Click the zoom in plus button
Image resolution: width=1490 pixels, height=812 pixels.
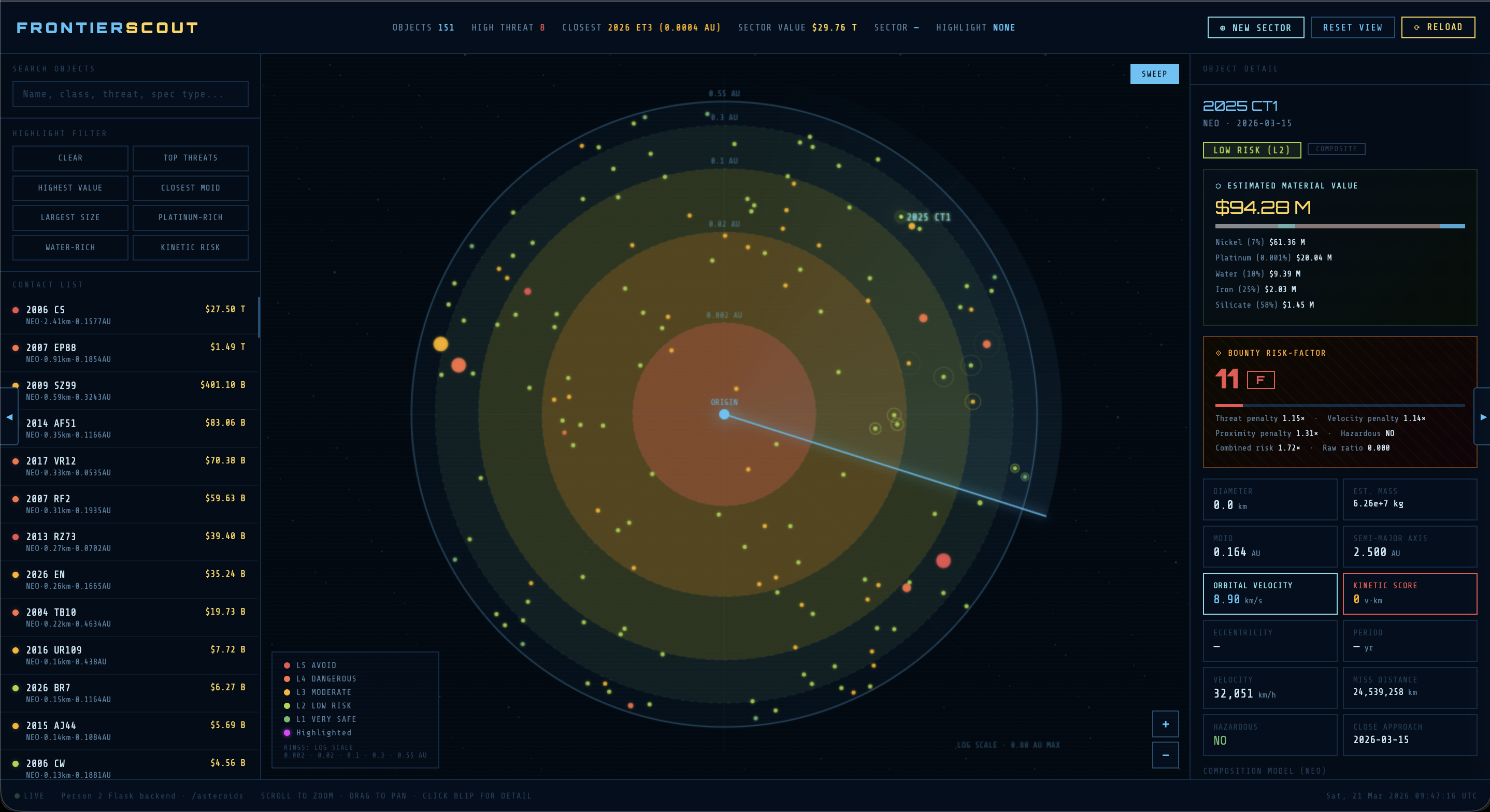pyautogui.click(x=1165, y=724)
